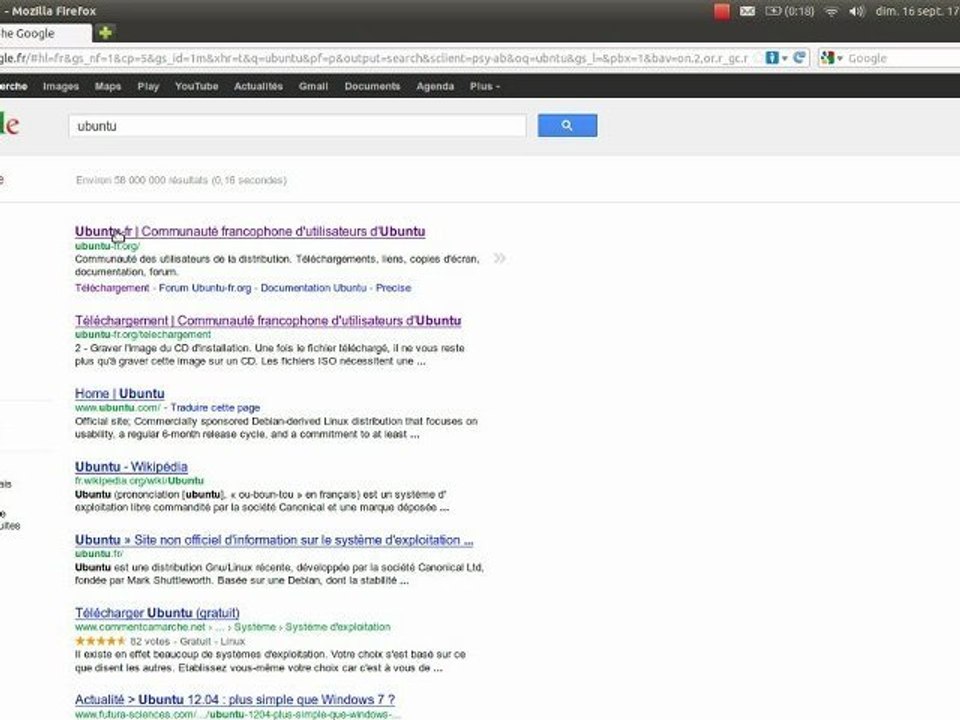
Task: Open Actualités in the Google bar
Action: tap(258, 86)
